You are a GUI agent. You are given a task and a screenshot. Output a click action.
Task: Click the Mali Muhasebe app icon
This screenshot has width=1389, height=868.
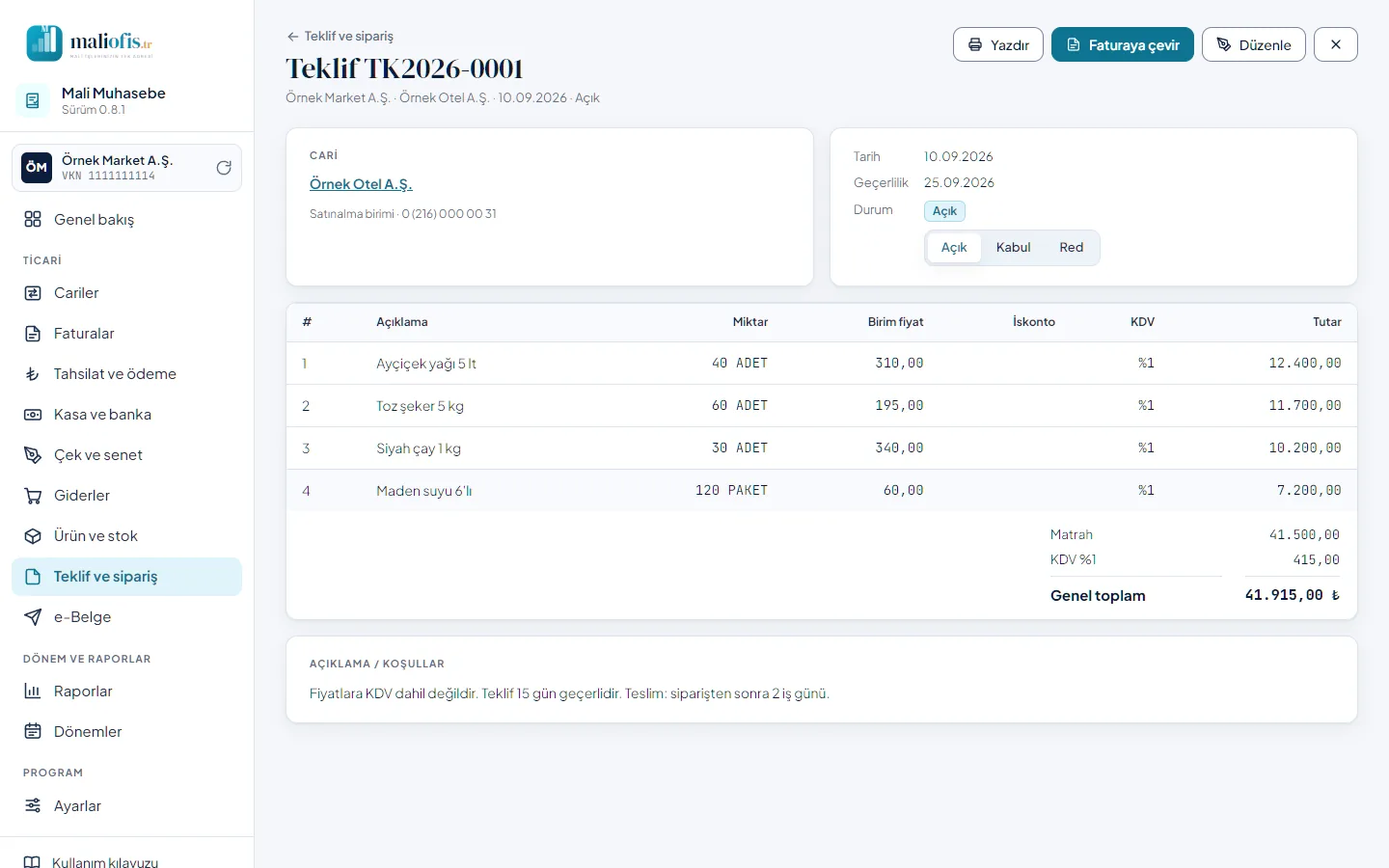[x=33, y=100]
